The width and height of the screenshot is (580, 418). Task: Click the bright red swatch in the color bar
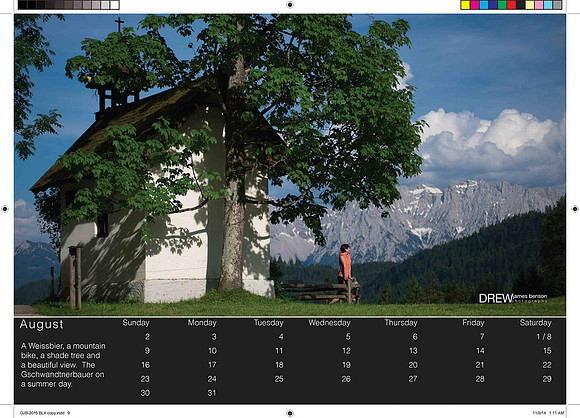point(511,5)
